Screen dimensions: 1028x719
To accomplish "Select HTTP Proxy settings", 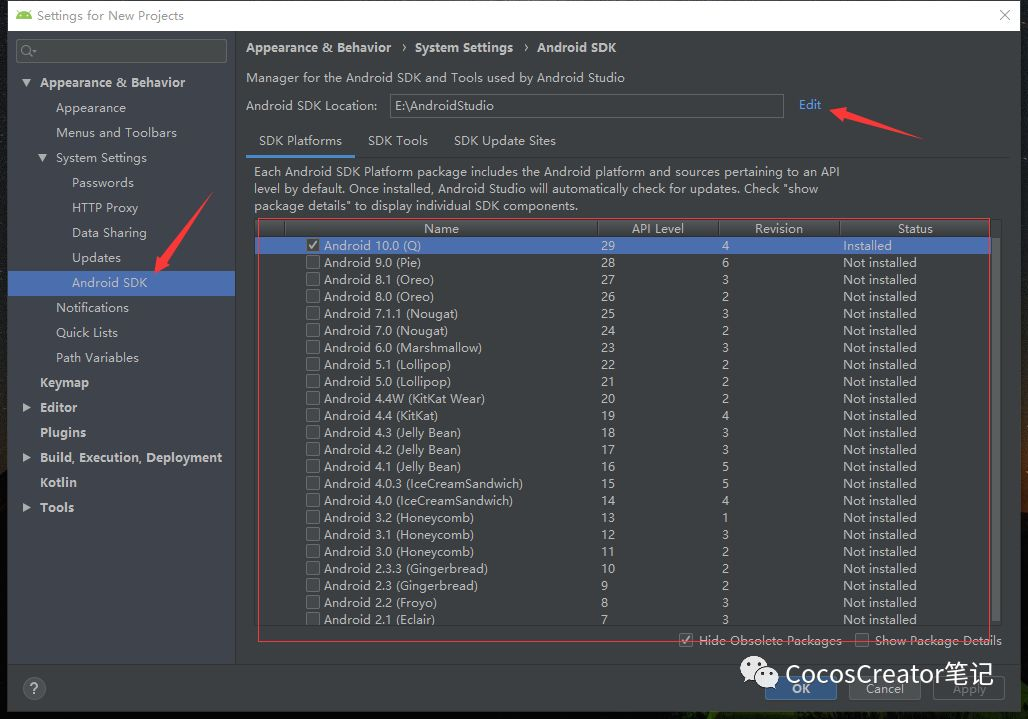I will (x=105, y=208).
